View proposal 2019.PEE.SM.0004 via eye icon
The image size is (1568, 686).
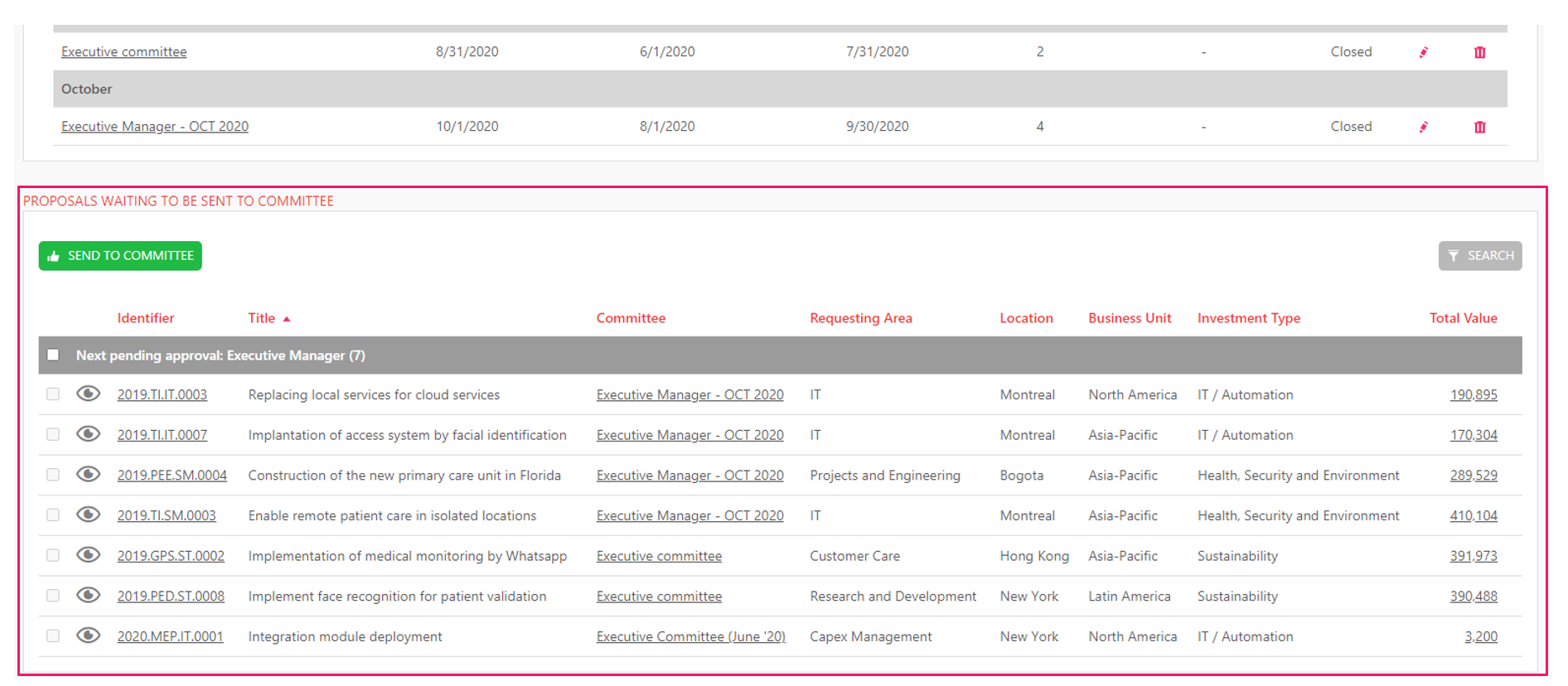pyautogui.click(x=88, y=474)
